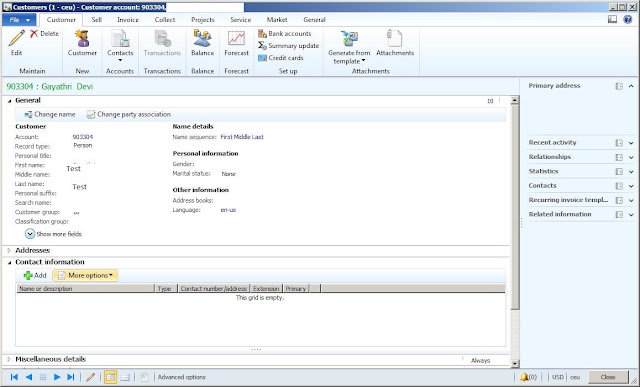Go to next record arrow
The height and width of the screenshot is (387, 640).
(x=57, y=377)
